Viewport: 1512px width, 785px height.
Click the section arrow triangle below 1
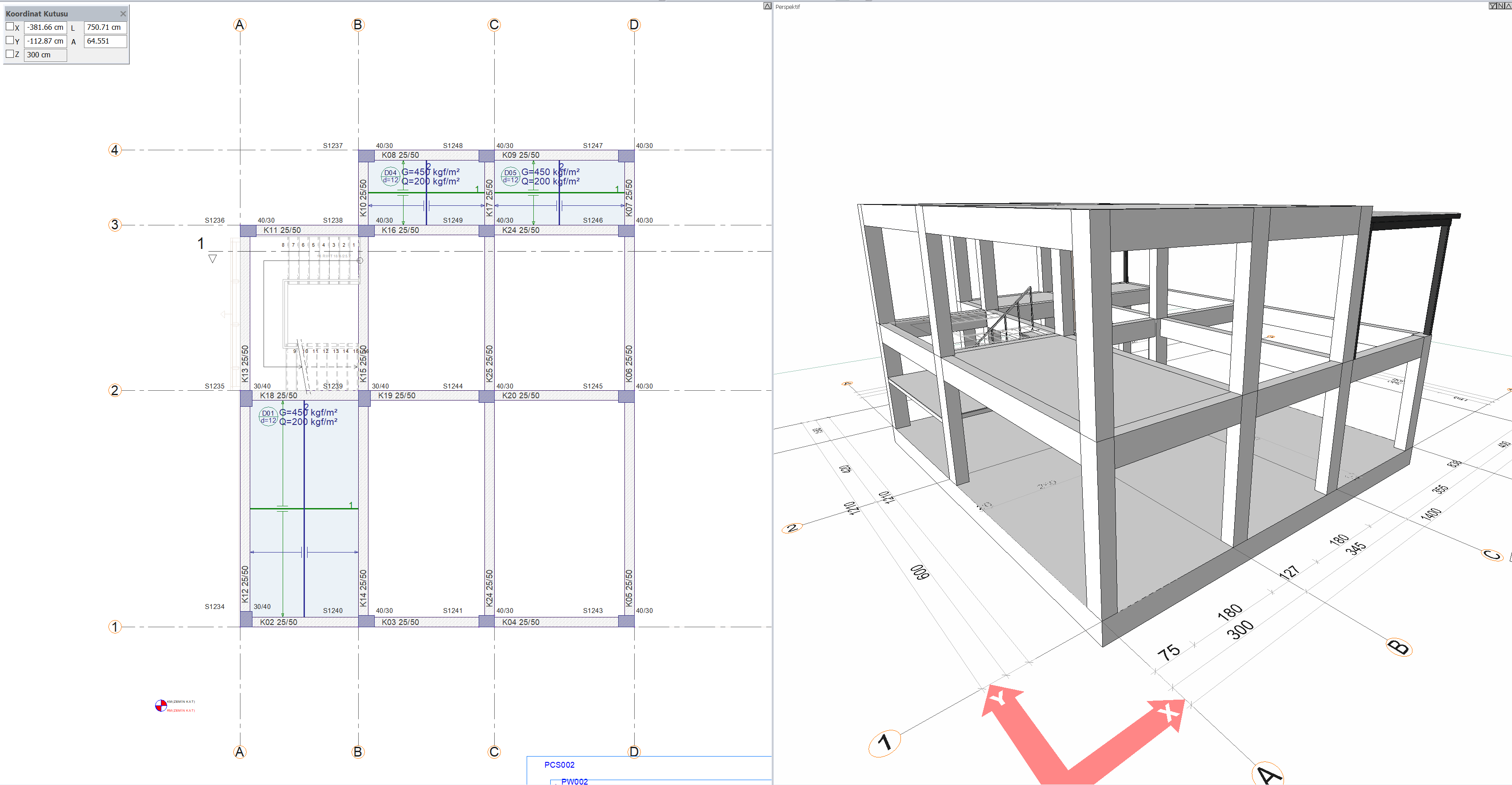pos(212,258)
